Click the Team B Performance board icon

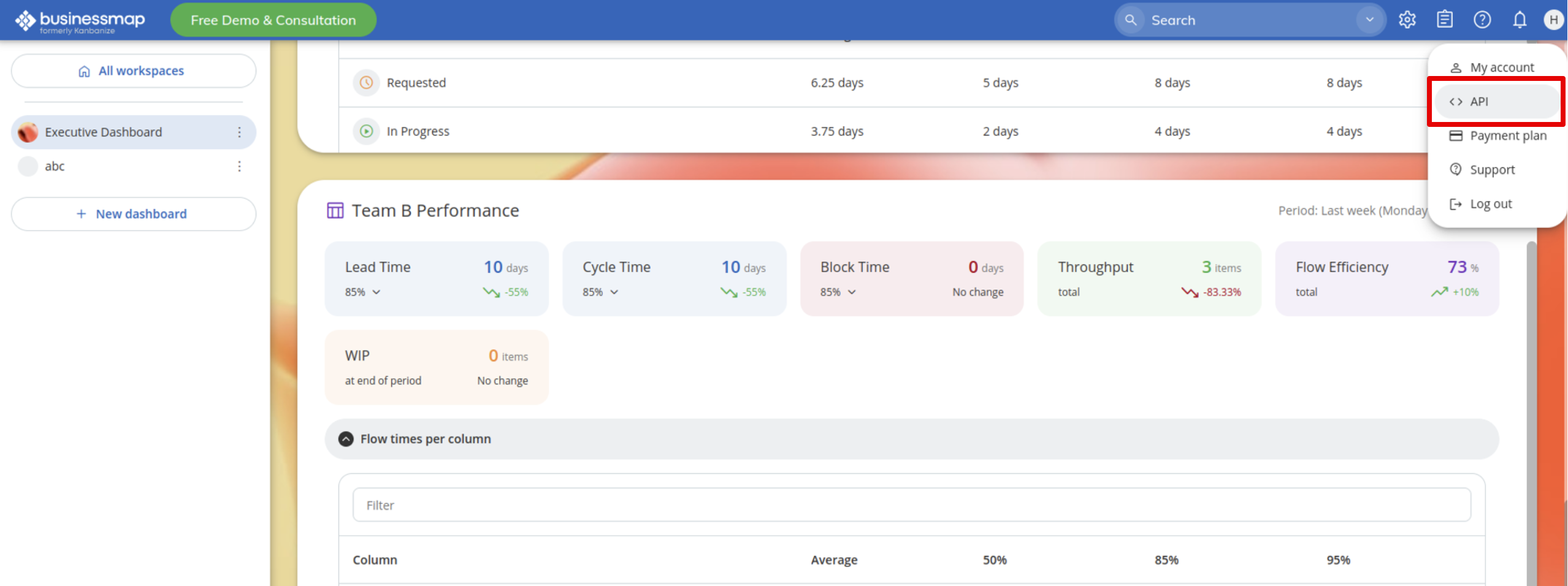(335, 211)
